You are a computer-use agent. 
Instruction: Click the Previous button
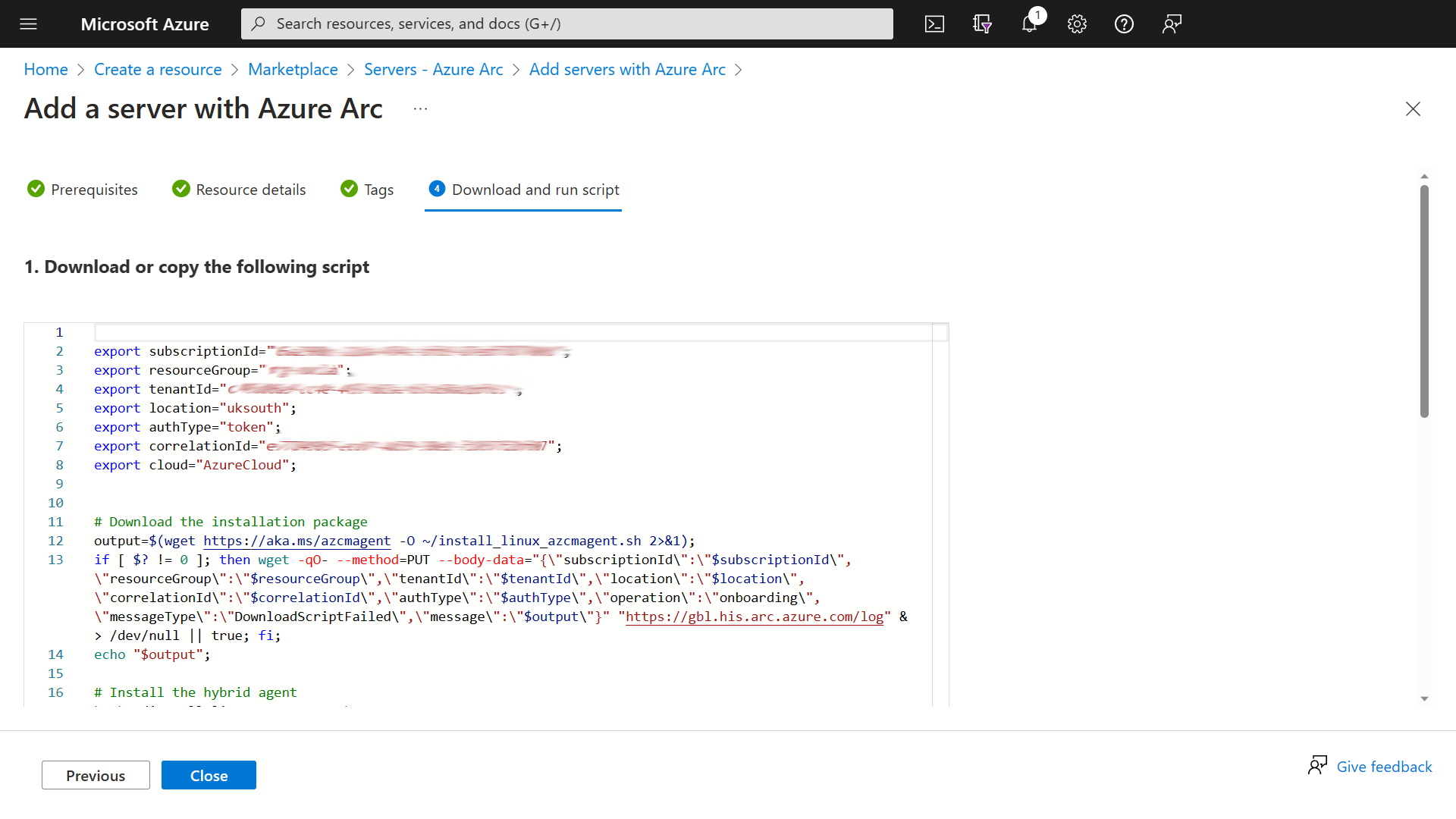(95, 775)
